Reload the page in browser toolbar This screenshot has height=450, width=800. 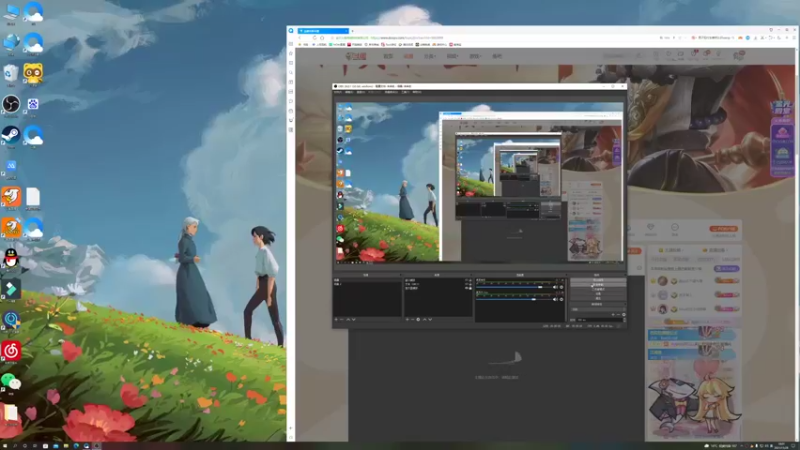315,38
